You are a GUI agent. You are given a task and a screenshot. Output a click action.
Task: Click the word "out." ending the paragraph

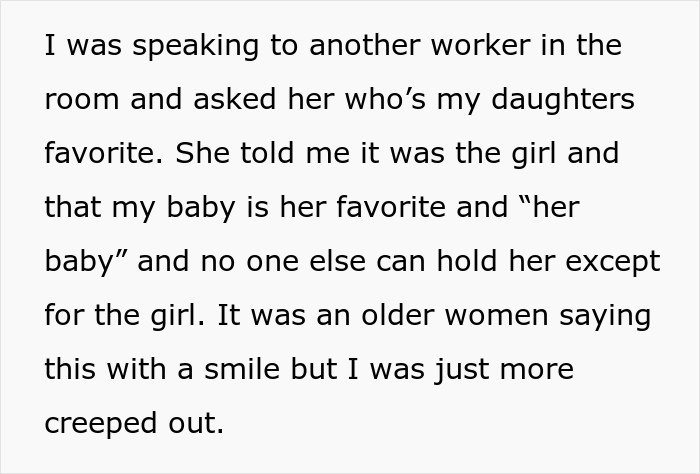point(194,424)
